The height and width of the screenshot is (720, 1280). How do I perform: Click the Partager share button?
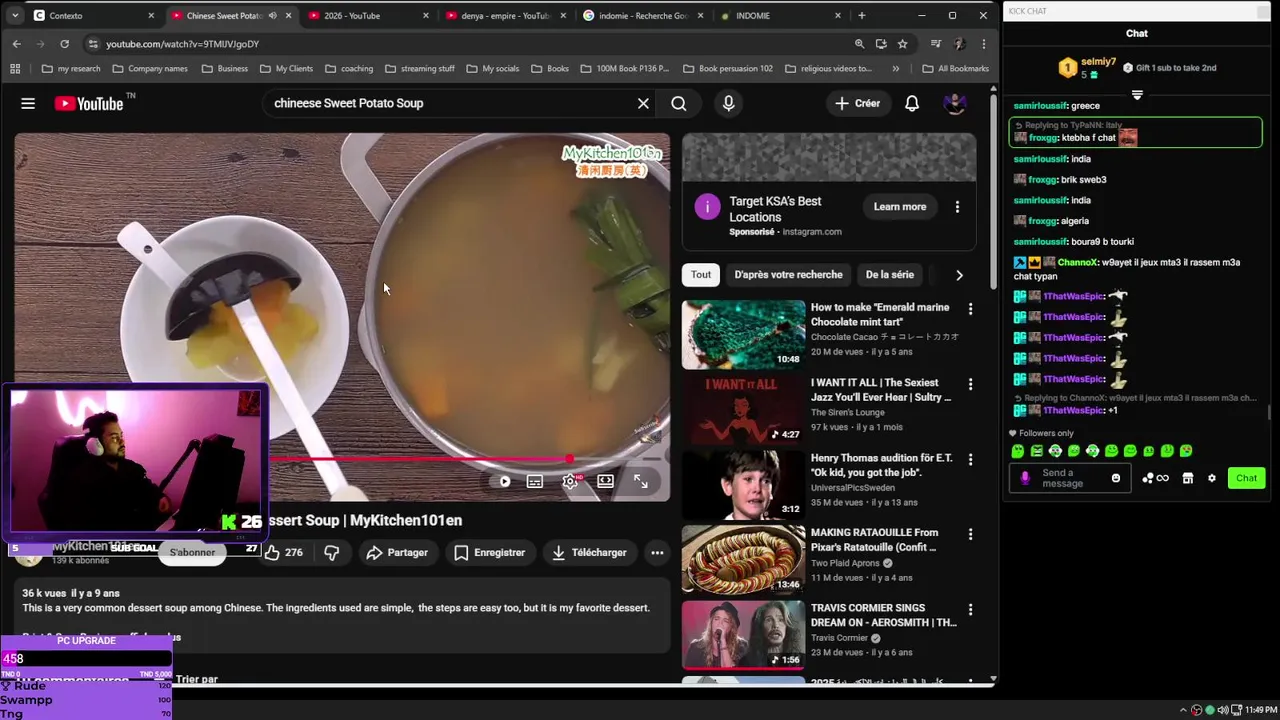397,552
